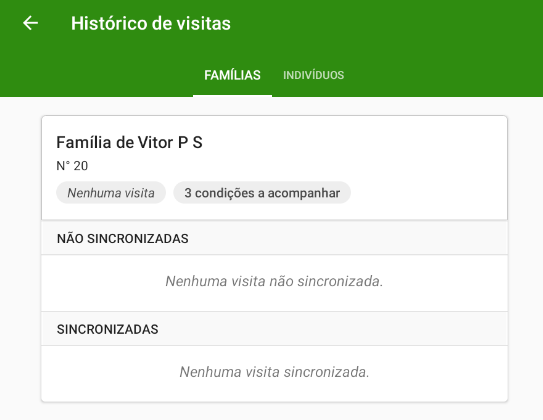
Task: Click empty tab bar area left of FAMÍLIAS
Action: click(x=97, y=75)
